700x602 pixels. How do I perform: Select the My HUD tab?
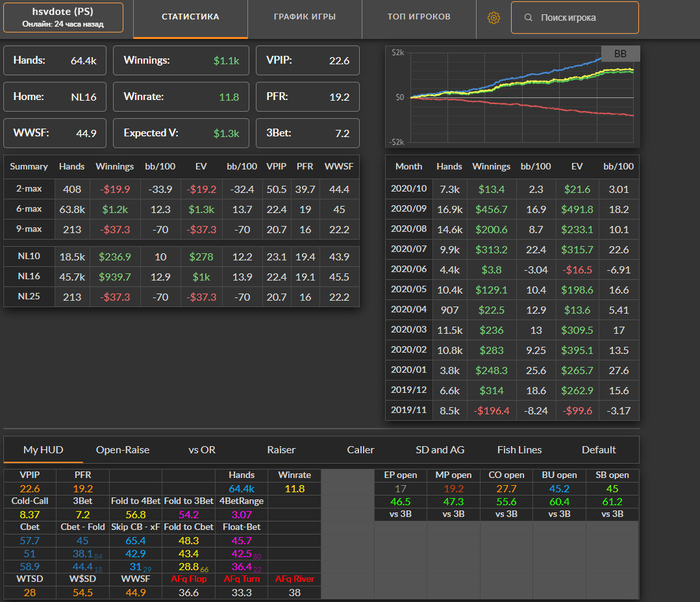click(45, 450)
